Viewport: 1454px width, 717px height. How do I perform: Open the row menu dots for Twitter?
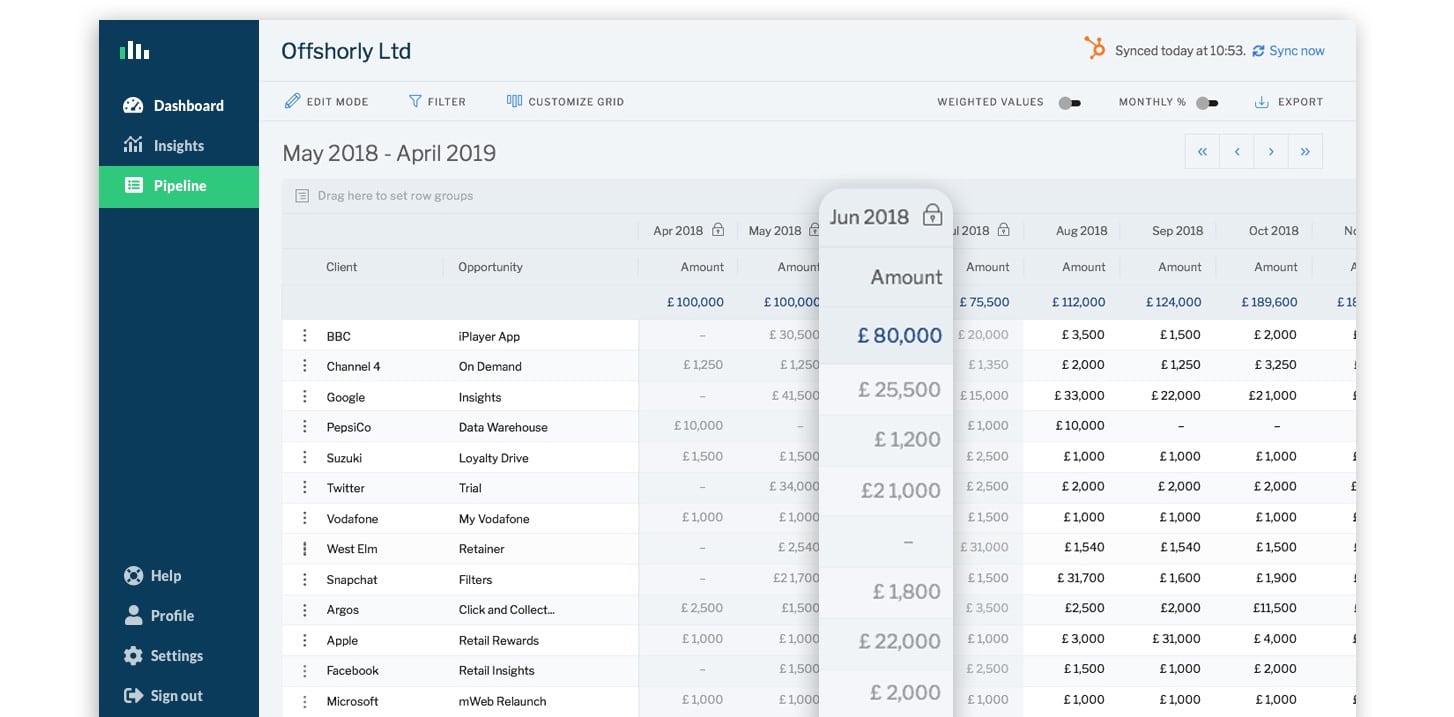click(x=305, y=488)
